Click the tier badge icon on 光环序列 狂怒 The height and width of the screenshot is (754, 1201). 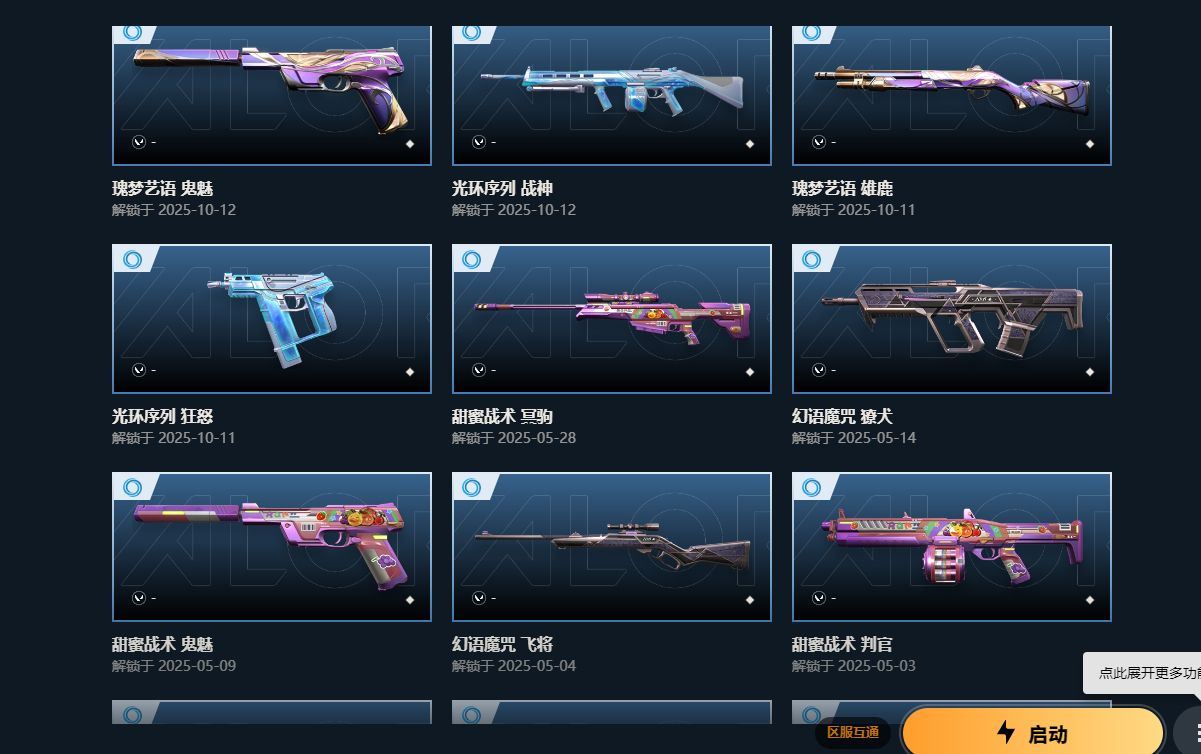click(132, 260)
